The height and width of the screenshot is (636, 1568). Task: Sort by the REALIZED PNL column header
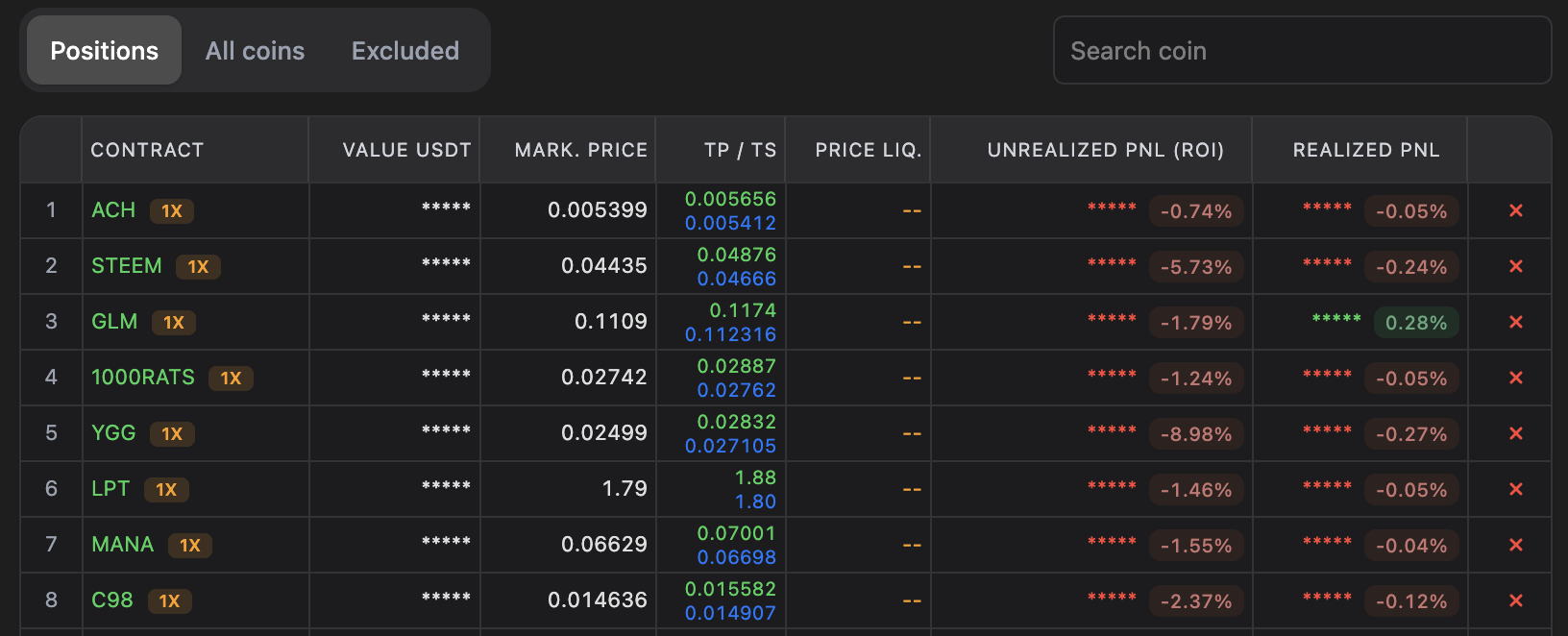click(1366, 150)
